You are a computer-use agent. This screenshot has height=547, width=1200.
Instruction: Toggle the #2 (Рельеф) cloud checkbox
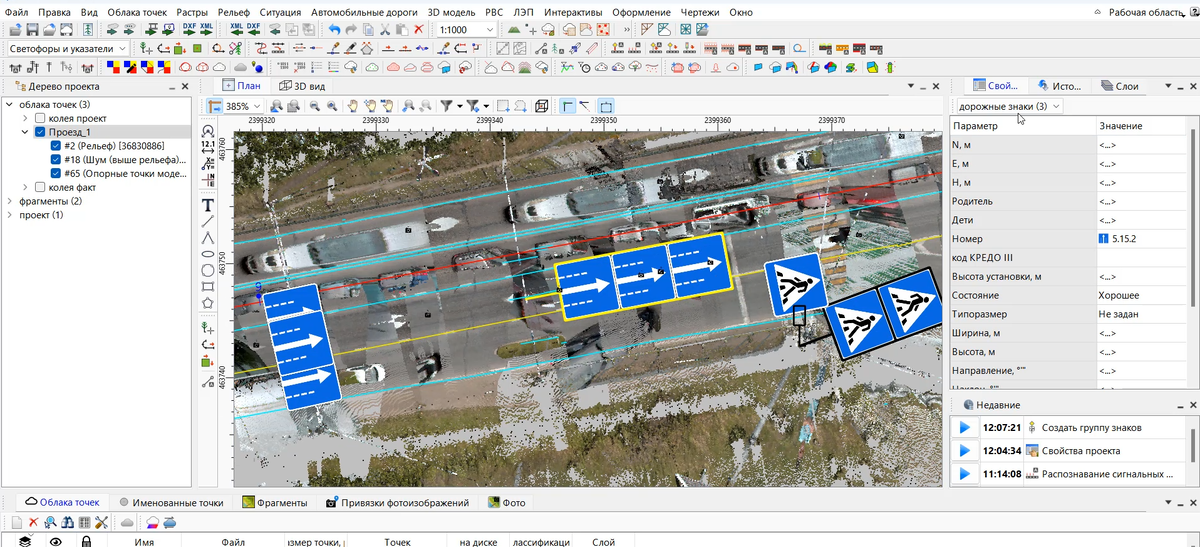point(55,146)
